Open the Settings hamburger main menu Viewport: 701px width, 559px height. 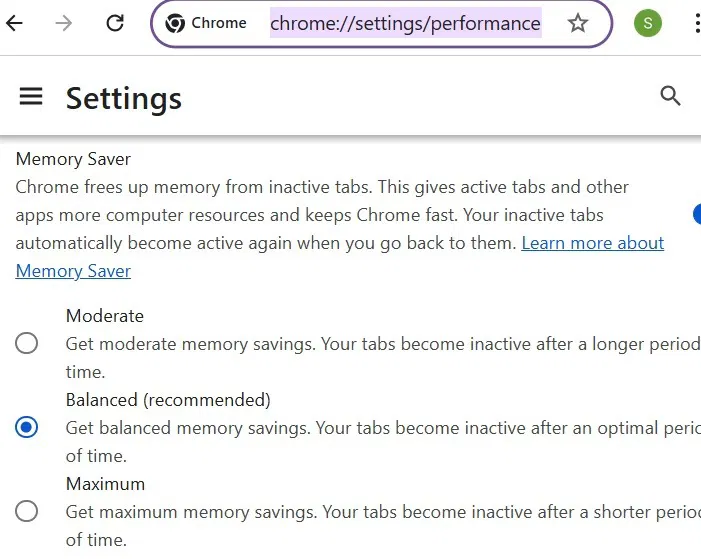[x=31, y=96]
